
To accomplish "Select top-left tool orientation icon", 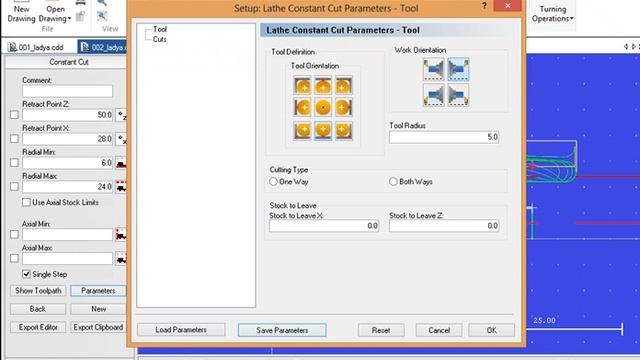I will pyautogui.click(x=302, y=86).
